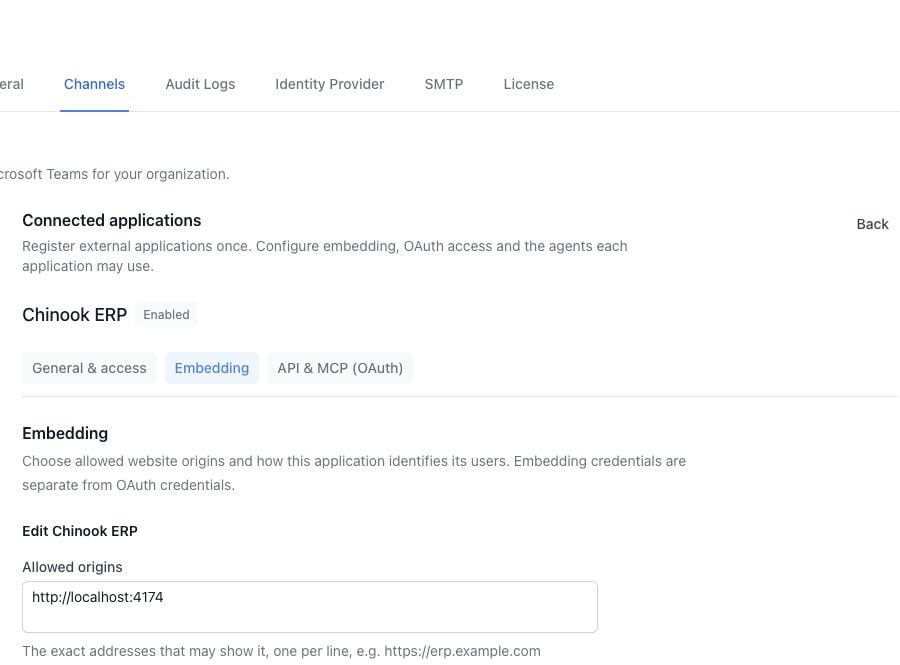Select the Embedding sub-tab
This screenshot has width=900, height=665.
tap(212, 368)
